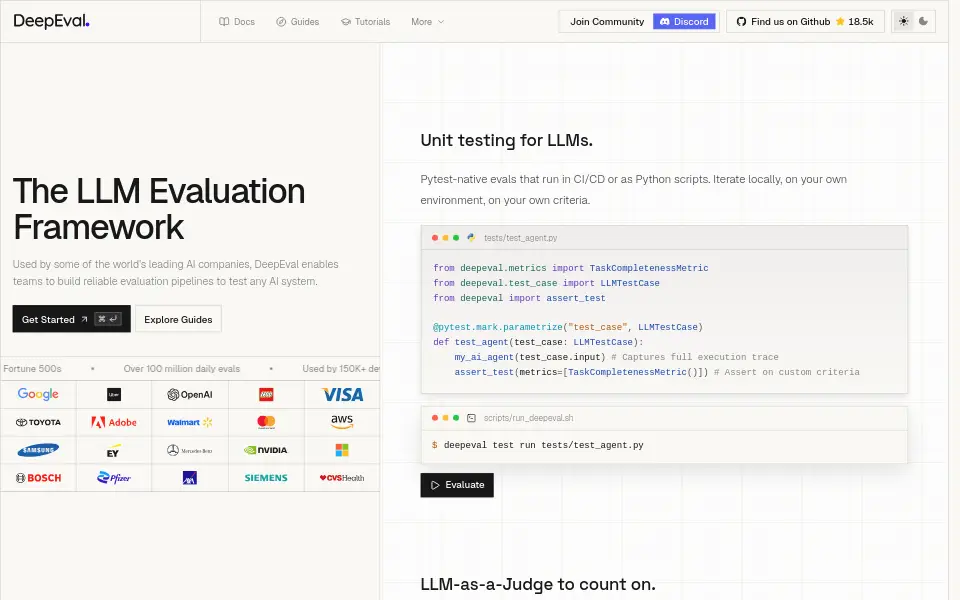Join the Discord community

click(684, 21)
